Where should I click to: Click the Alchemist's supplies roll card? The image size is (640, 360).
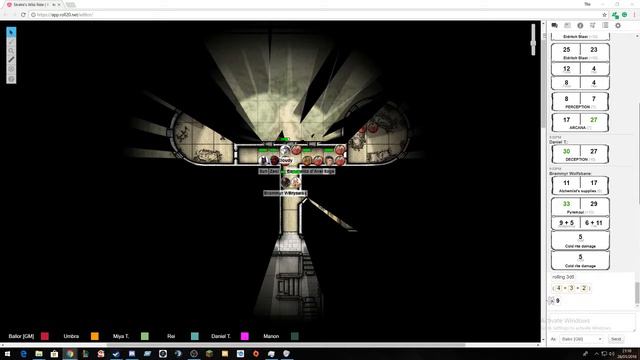pyautogui.click(x=580, y=185)
